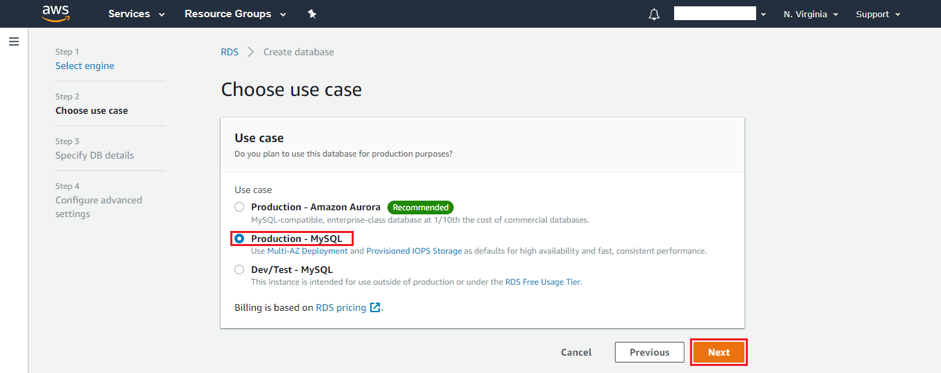Select Production - Amazon Aurora radio

(239, 207)
